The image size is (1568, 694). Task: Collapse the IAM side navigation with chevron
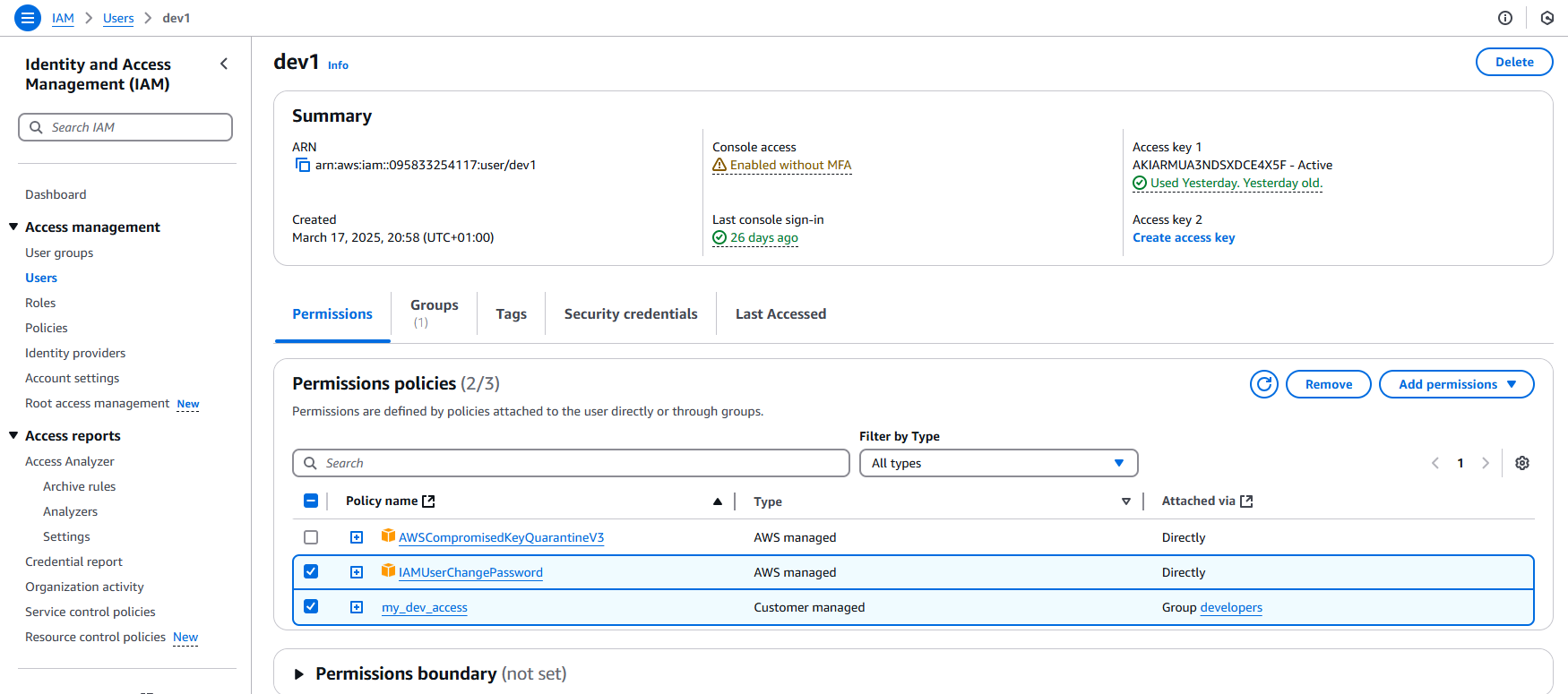click(x=224, y=64)
